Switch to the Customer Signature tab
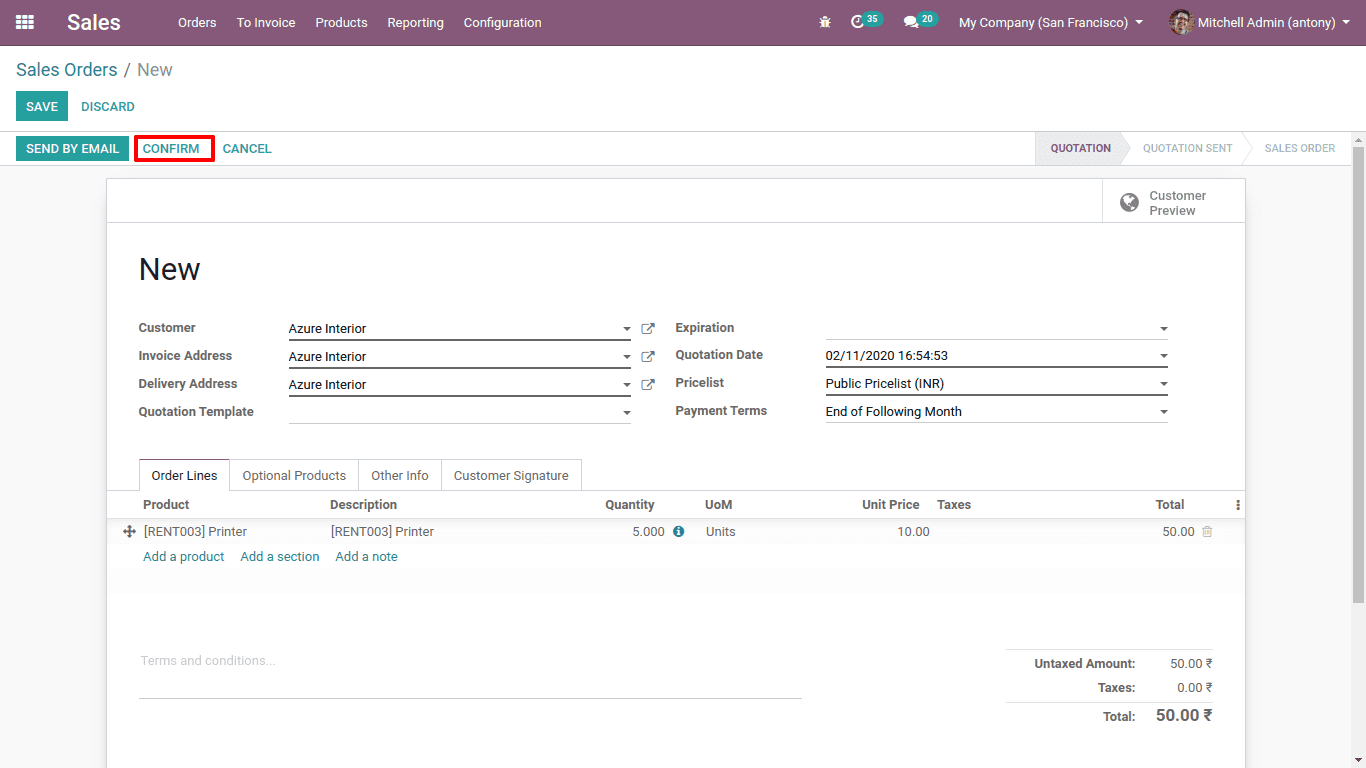The width and height of the screenshot is (1366, 768). click(511, 475)
